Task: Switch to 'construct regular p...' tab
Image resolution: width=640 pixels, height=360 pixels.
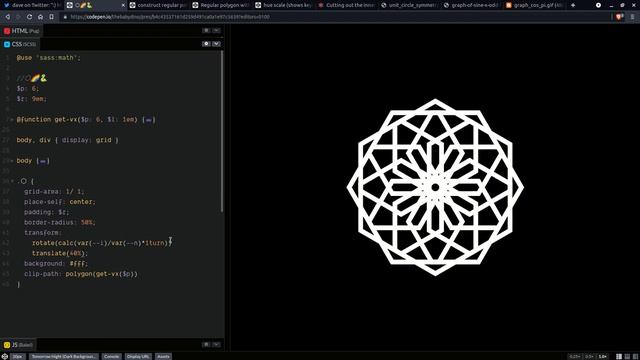Action: [x=158, y=5]
